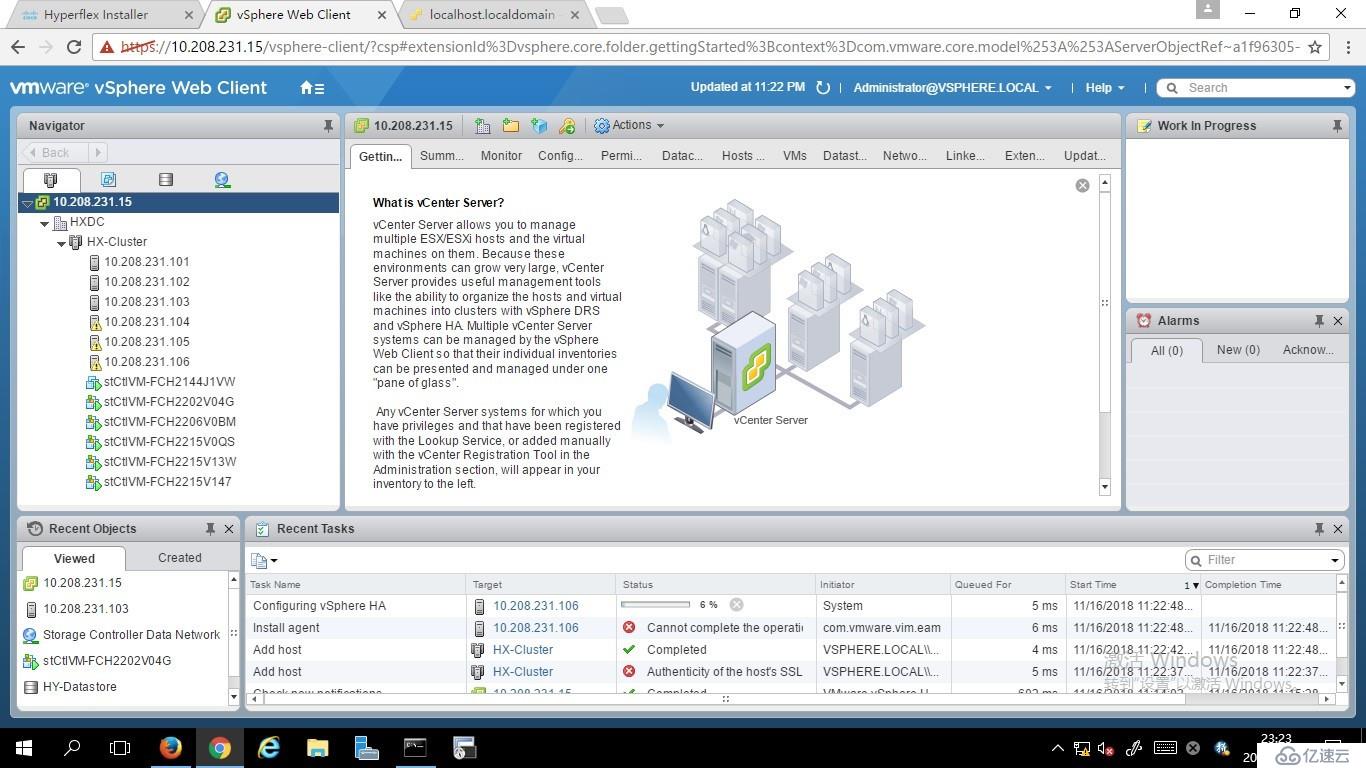Select Networking navigator view icon
This screenshot has height=768, width=1366.
coord(222,180)
